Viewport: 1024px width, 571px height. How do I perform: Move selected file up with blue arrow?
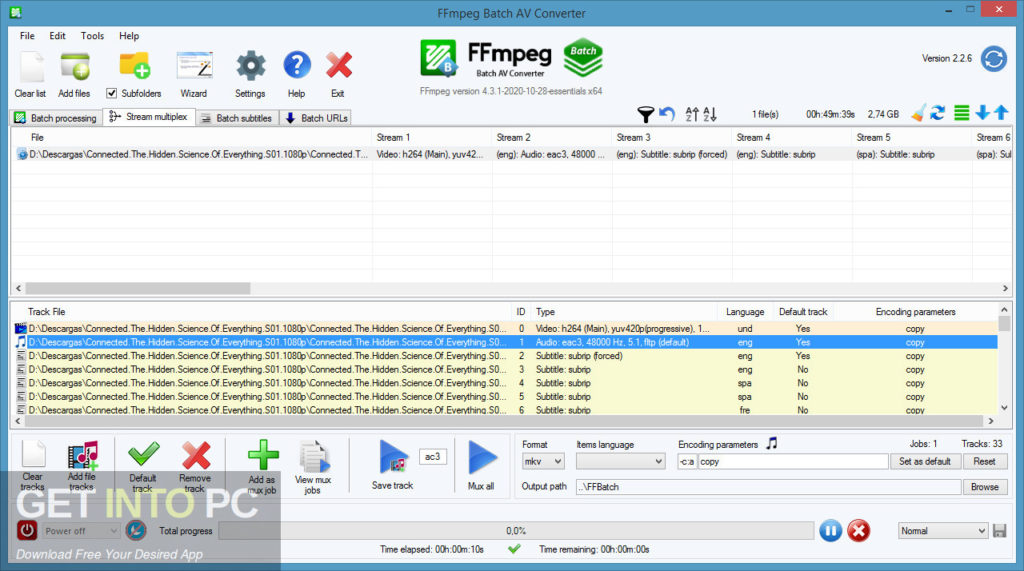pyautogui.click(x=1001, y=113)
